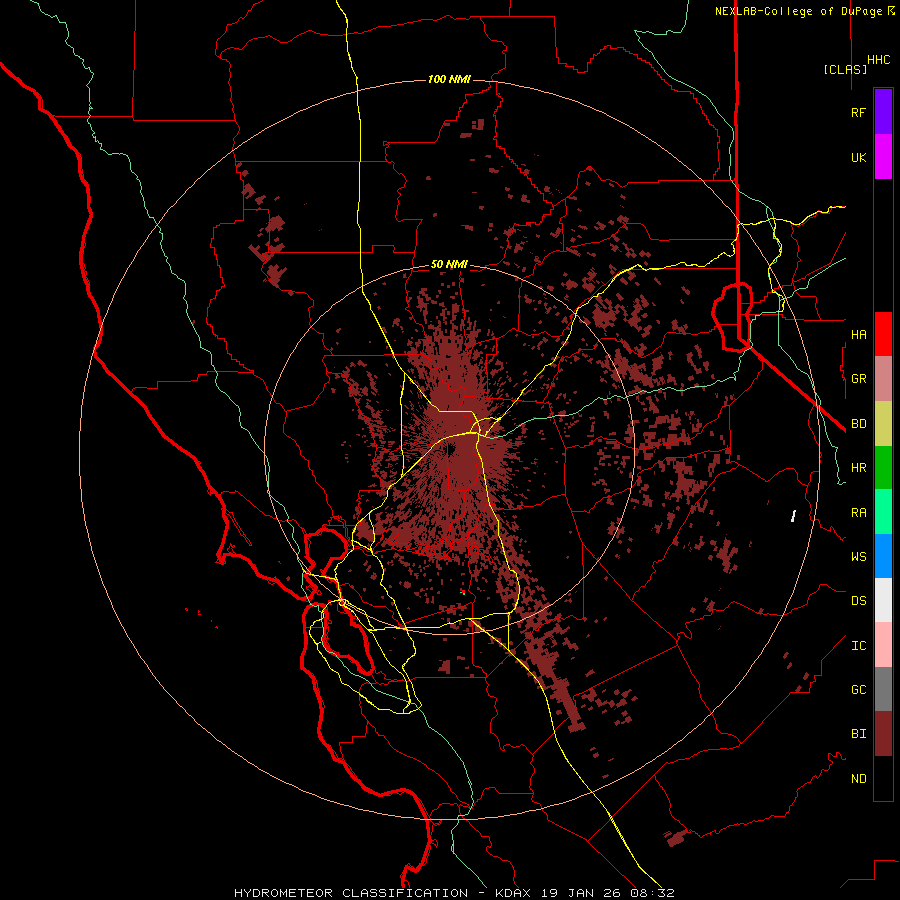Click the WS legend label
The height and width of the screenshot is (900, 900).
pyautogui.click(x=858, y=557)
